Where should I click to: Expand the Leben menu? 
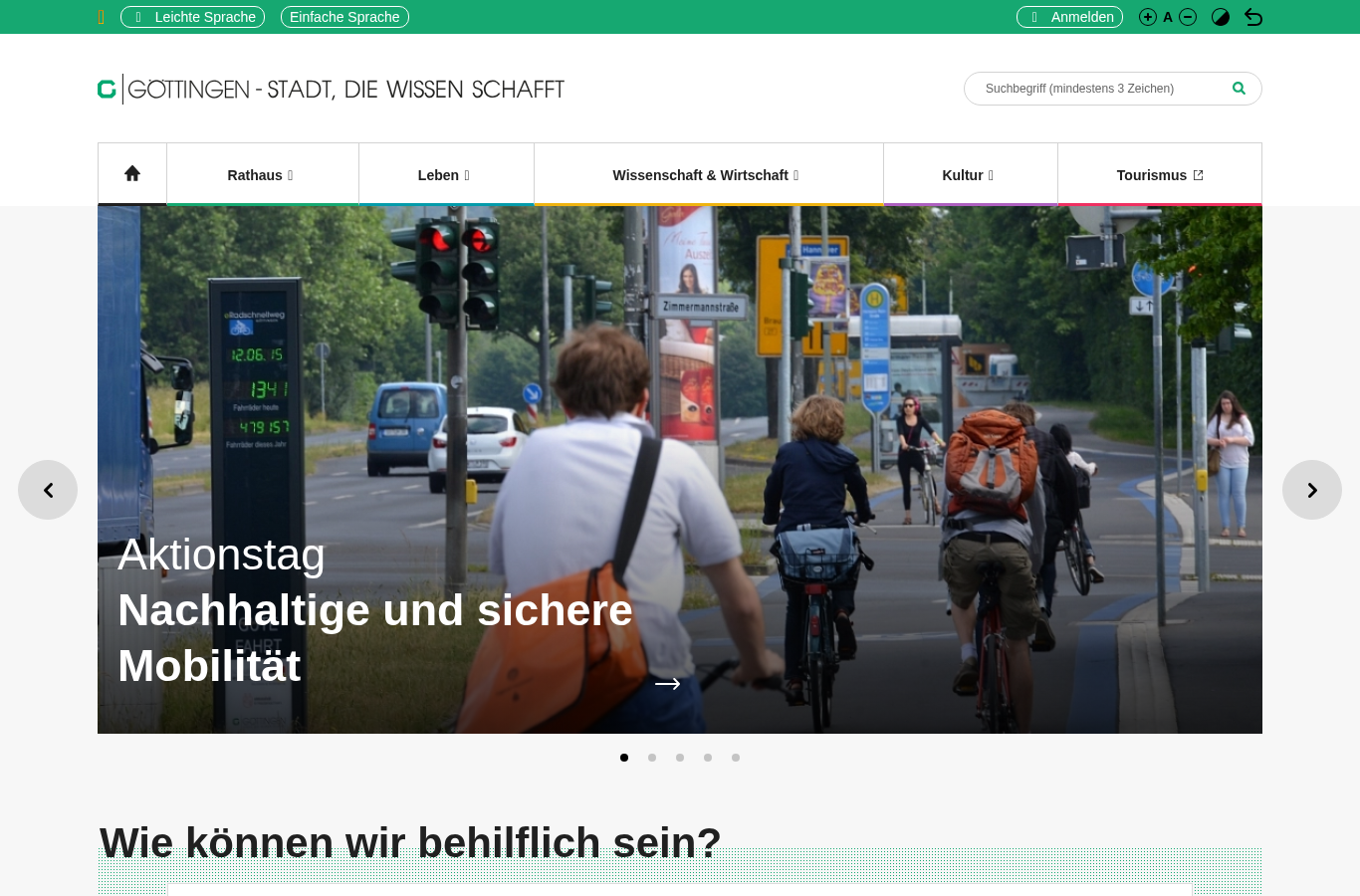446,174
